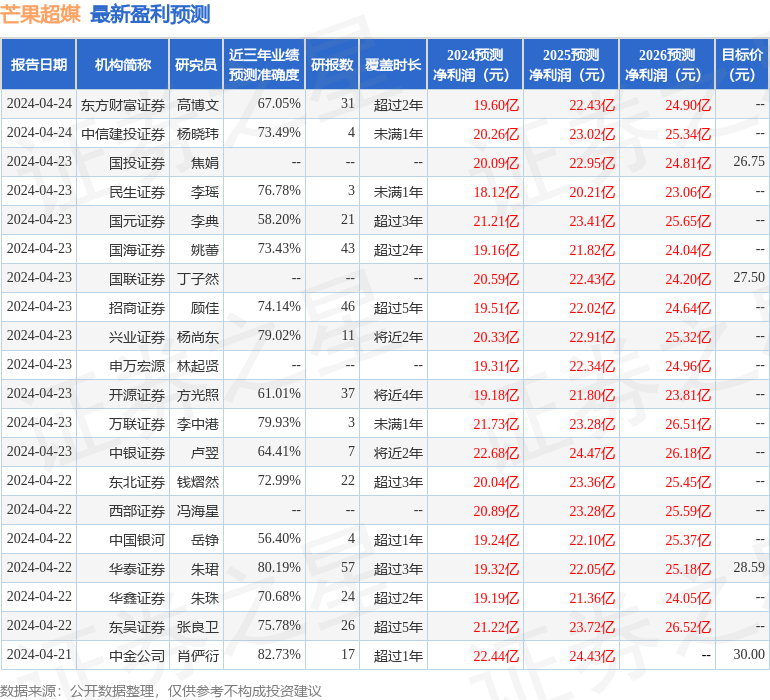Click 开源证券 institution name

(x=137, y=395)
